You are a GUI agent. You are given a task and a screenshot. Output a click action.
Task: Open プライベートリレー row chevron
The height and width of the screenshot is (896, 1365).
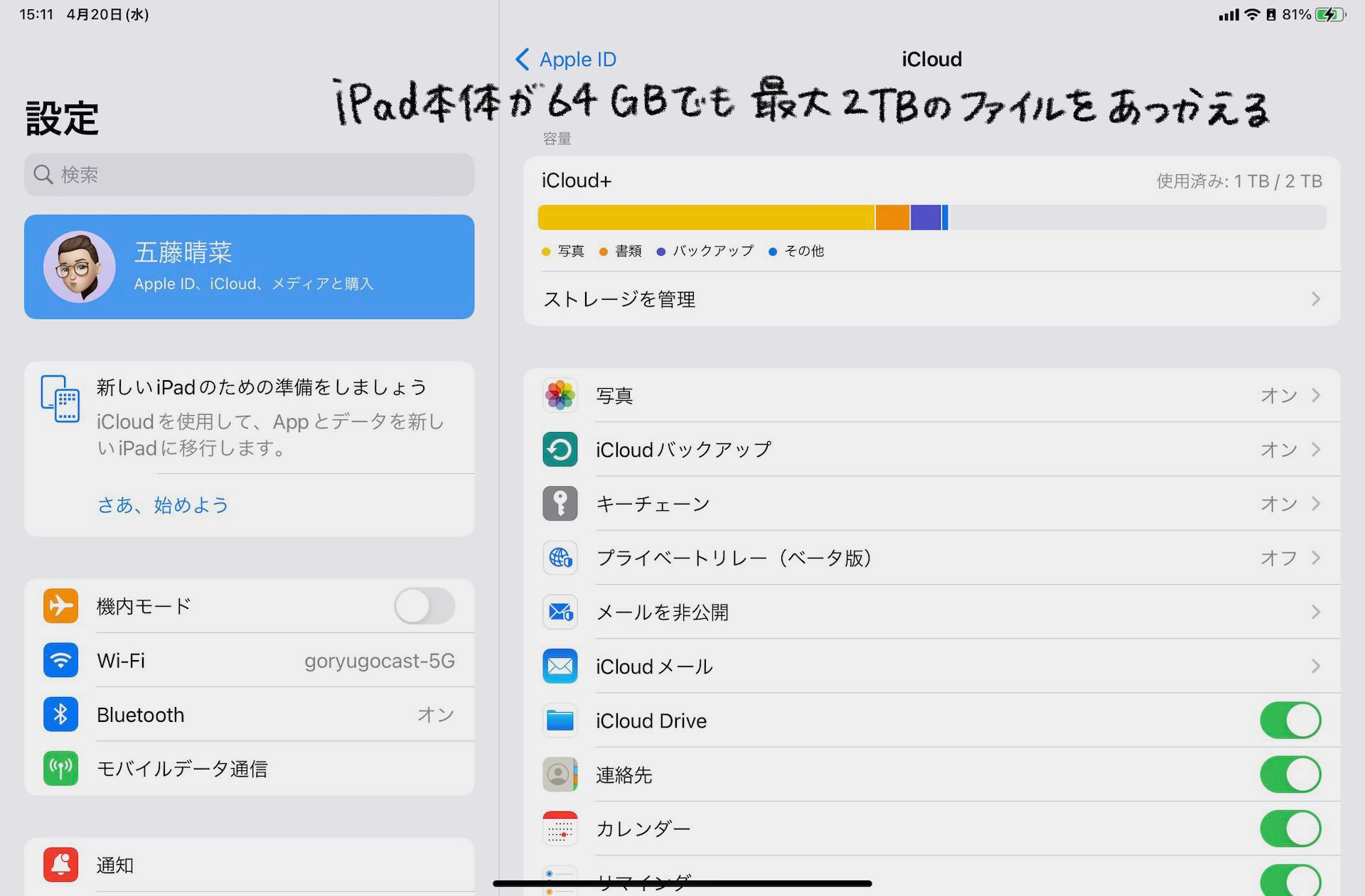pos(1316,558)
